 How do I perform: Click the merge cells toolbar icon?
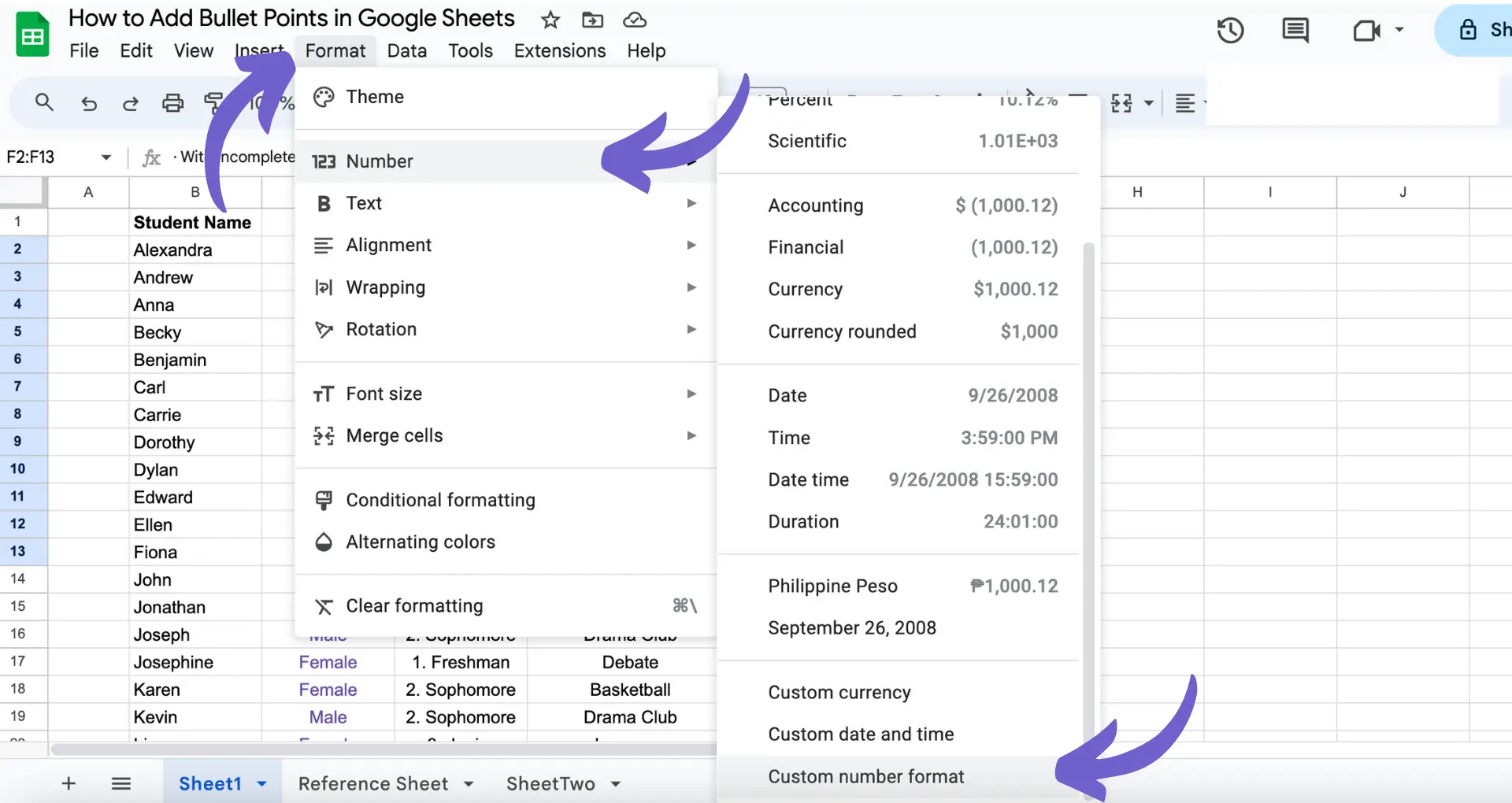click(1121, 103)
